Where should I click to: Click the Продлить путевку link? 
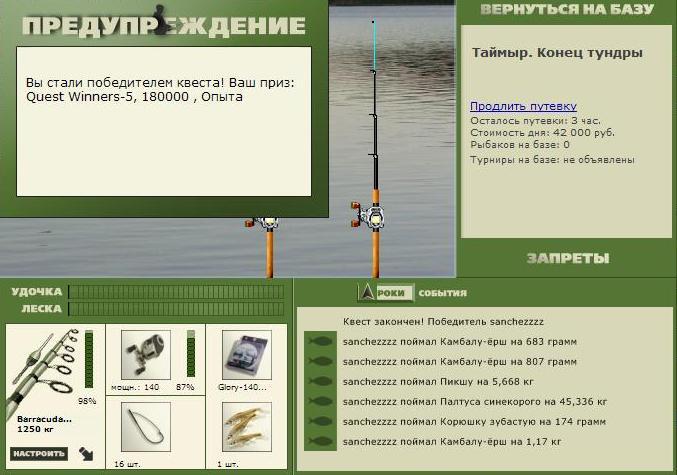(x=523, y=106)
